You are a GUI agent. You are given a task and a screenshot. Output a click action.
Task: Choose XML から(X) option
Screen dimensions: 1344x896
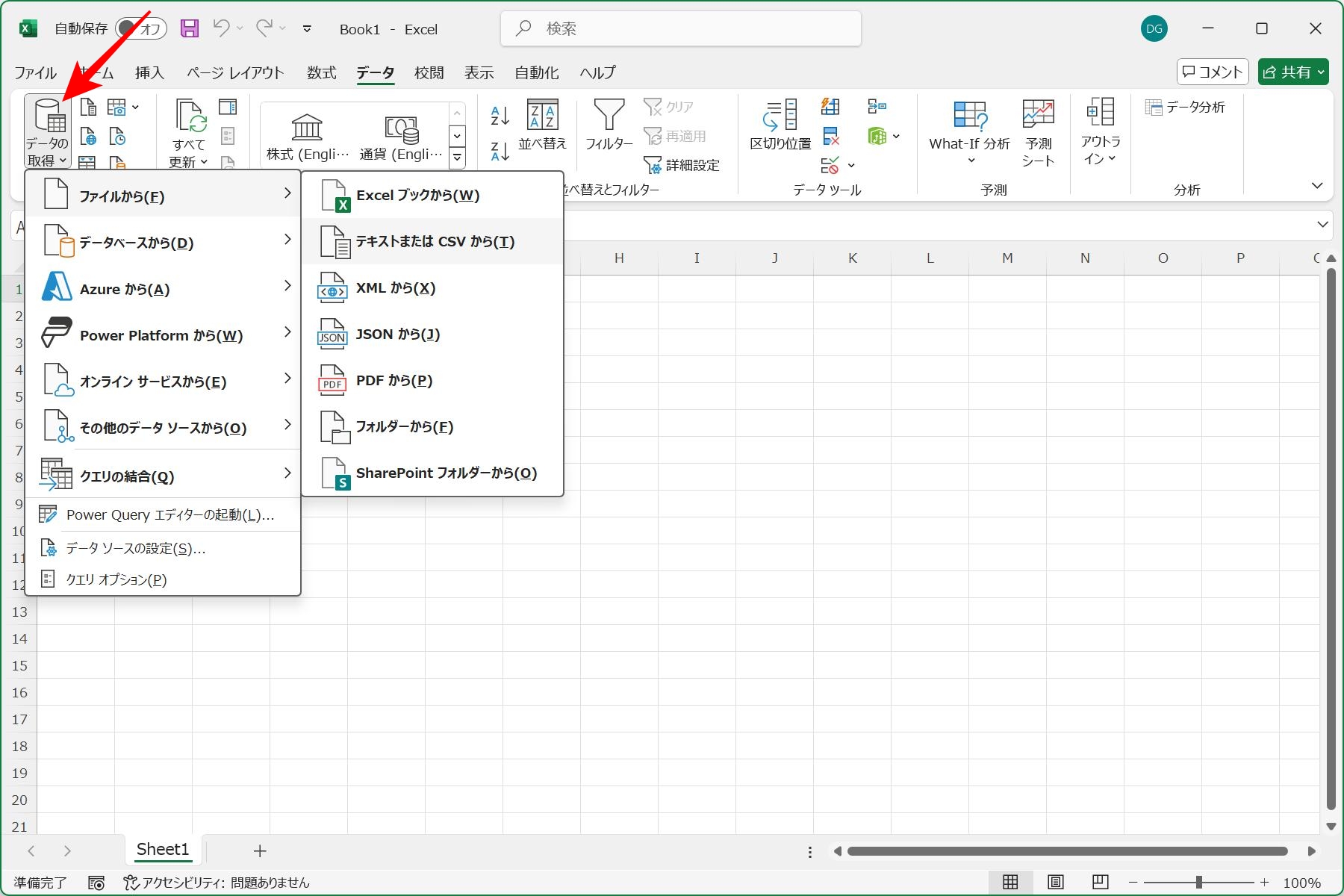pos(432,287)
